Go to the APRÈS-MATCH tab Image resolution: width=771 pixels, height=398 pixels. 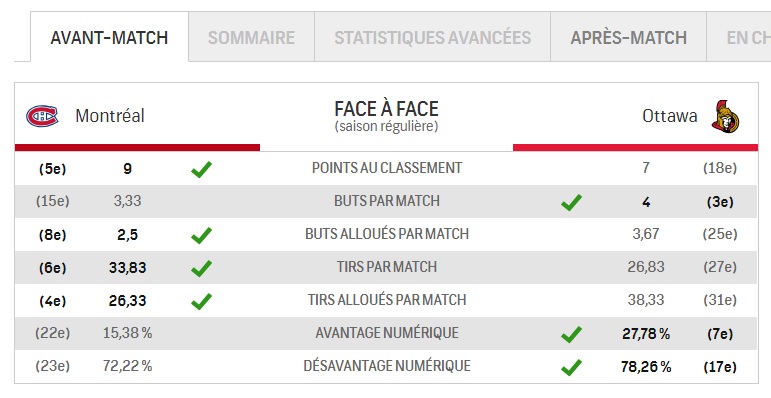(x=628, y=37)
